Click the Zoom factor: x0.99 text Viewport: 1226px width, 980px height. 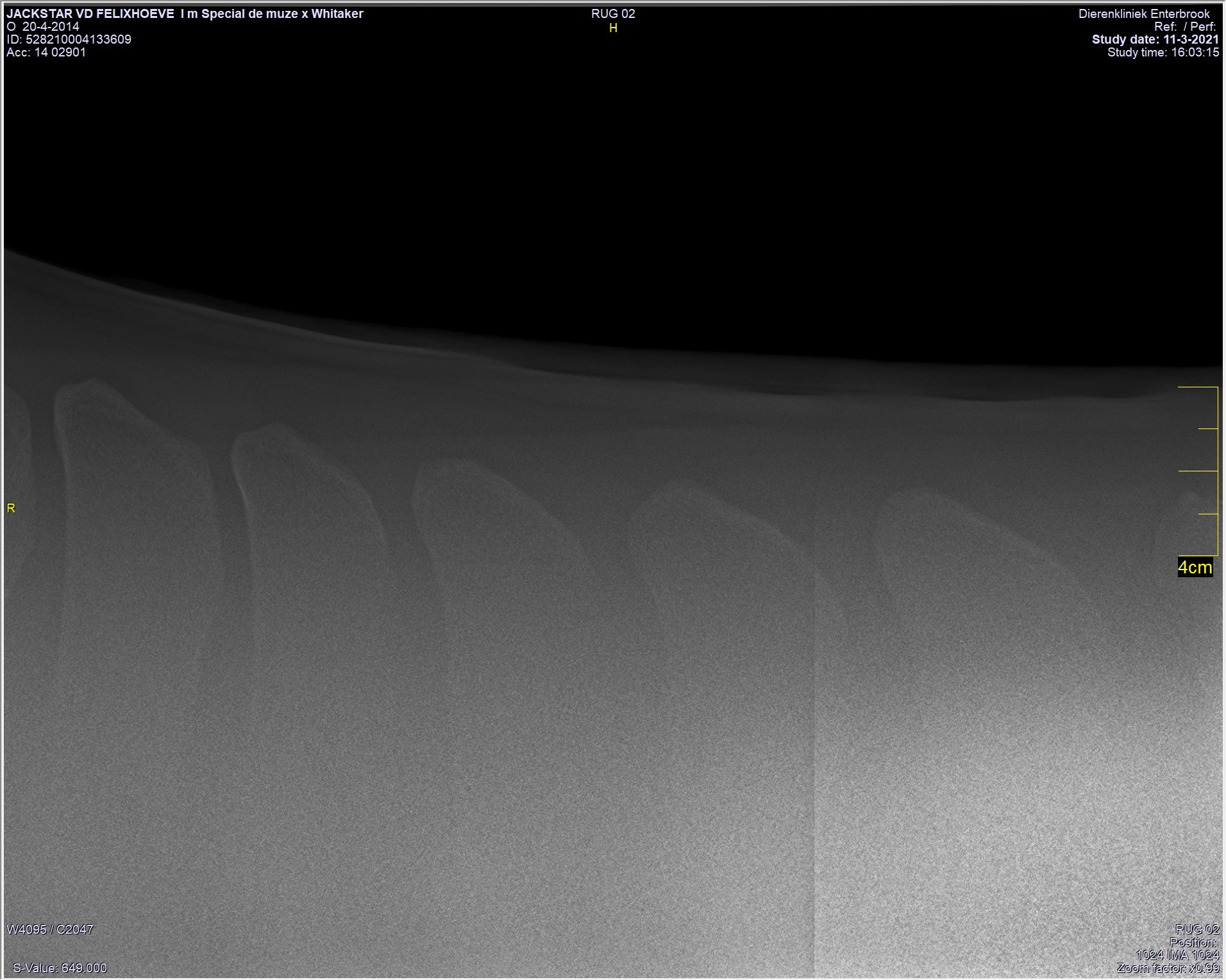[1168, 968]
